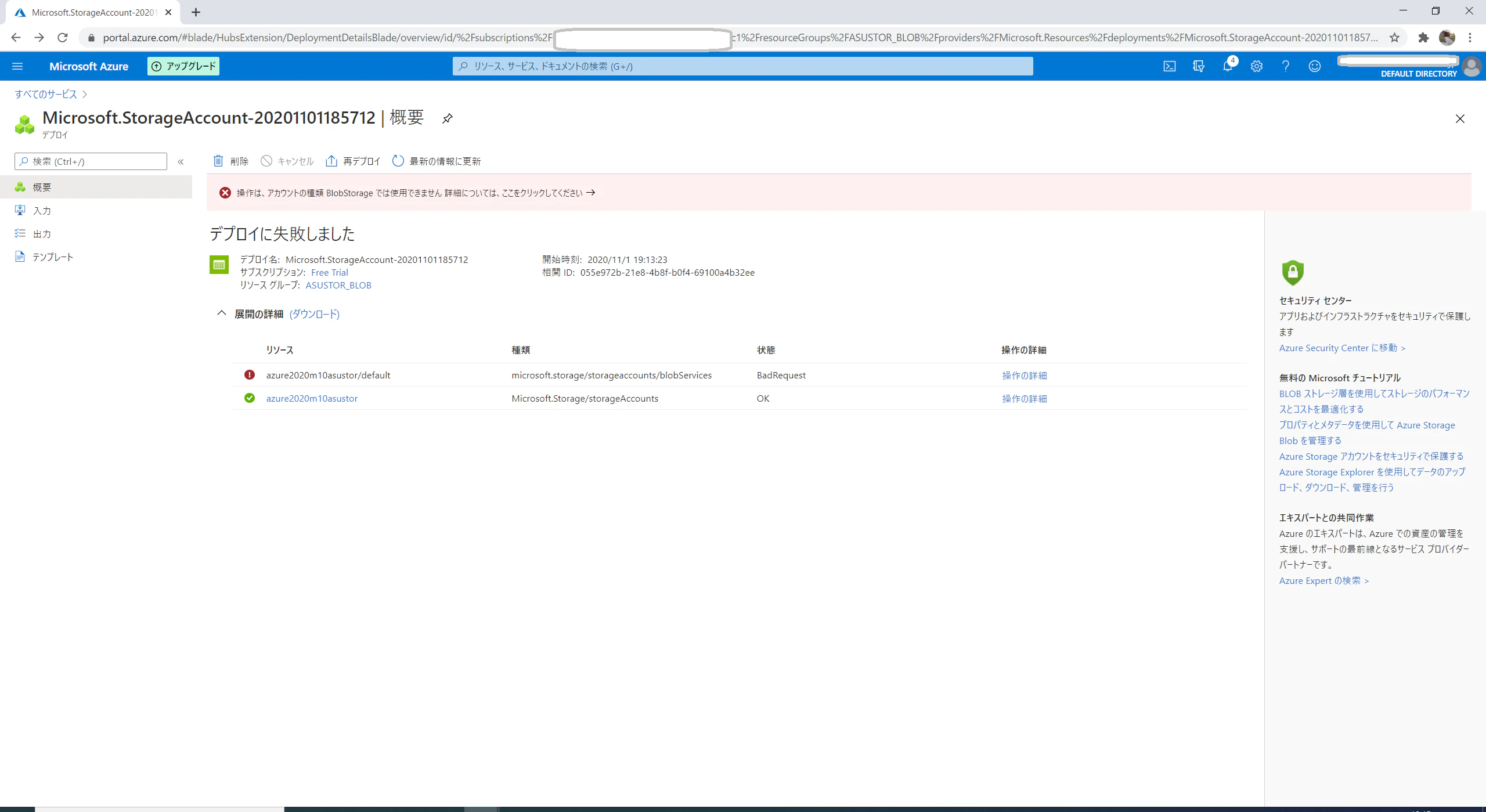Click the global resource search field
Screen dimensions: 1486x812
(742, 66)
